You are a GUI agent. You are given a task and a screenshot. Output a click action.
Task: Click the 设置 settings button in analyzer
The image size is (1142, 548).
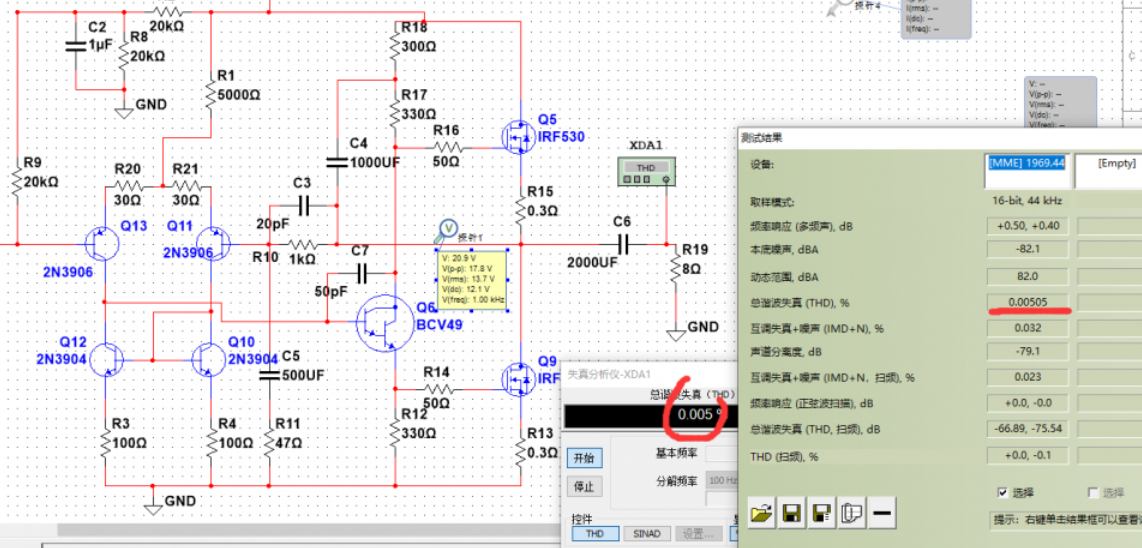tap(698, 534)
